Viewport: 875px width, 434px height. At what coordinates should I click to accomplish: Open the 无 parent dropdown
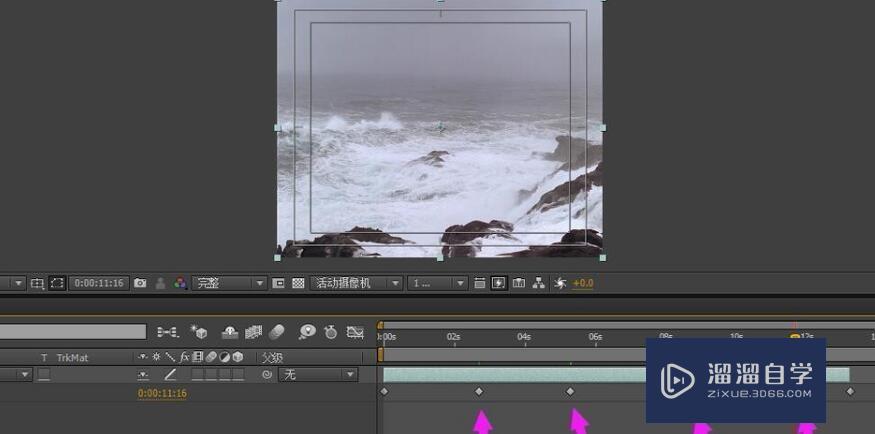click(318, 375)
